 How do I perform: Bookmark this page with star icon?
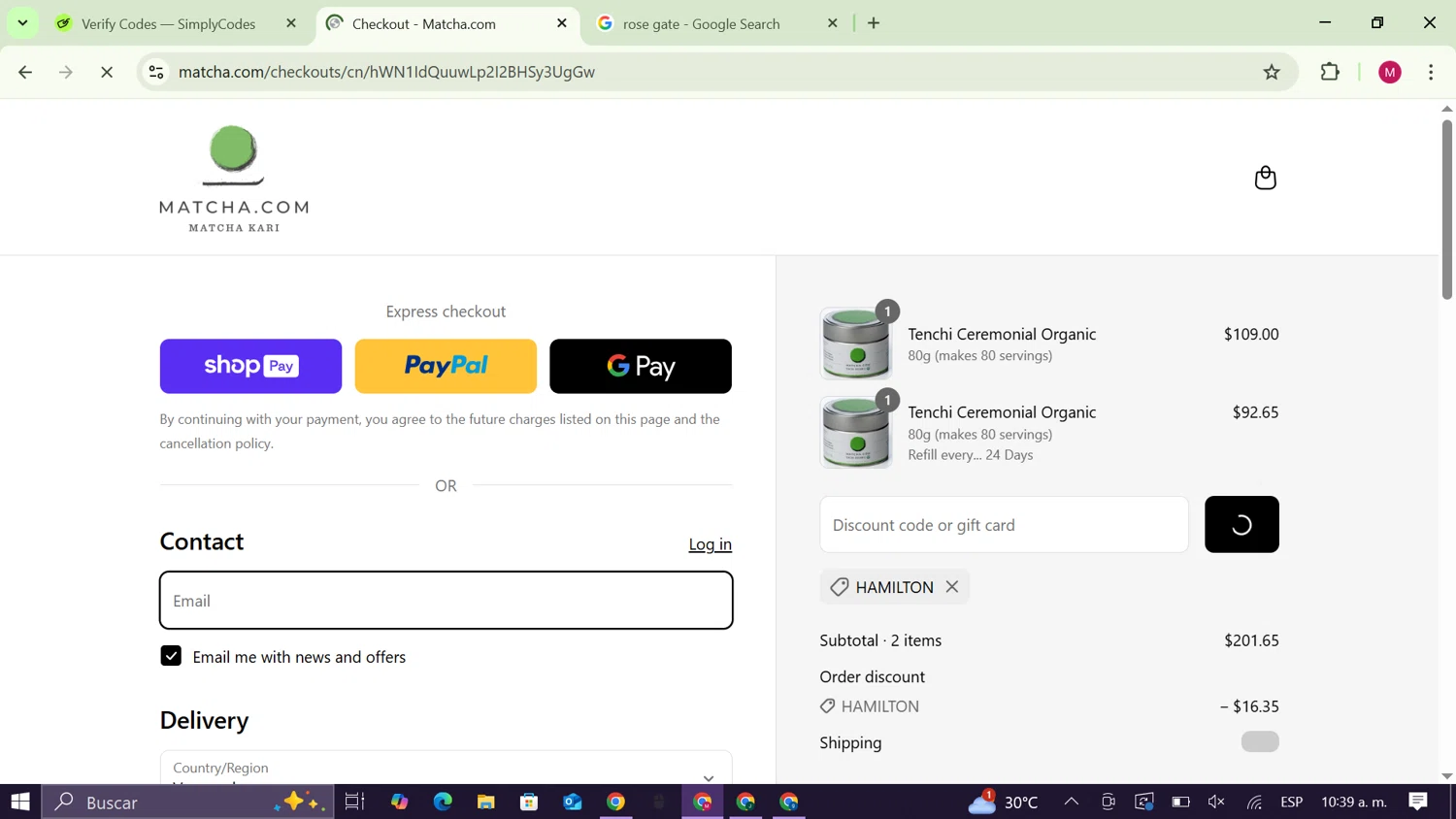[1272, 72]
